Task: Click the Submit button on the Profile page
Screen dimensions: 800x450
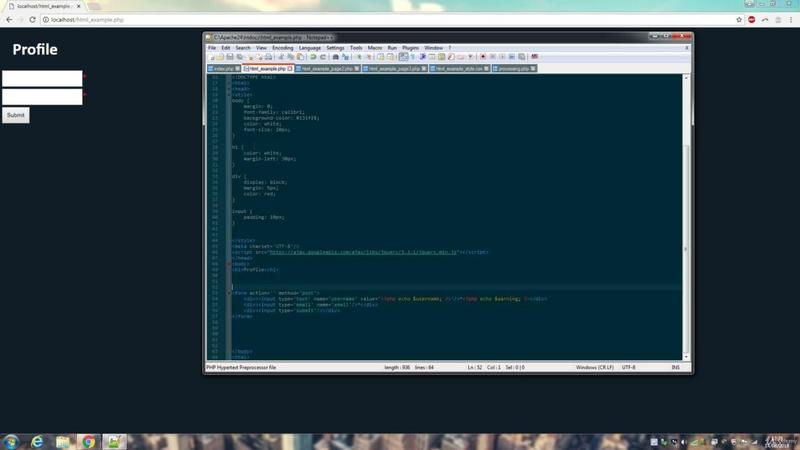Action: click(16, 115)
